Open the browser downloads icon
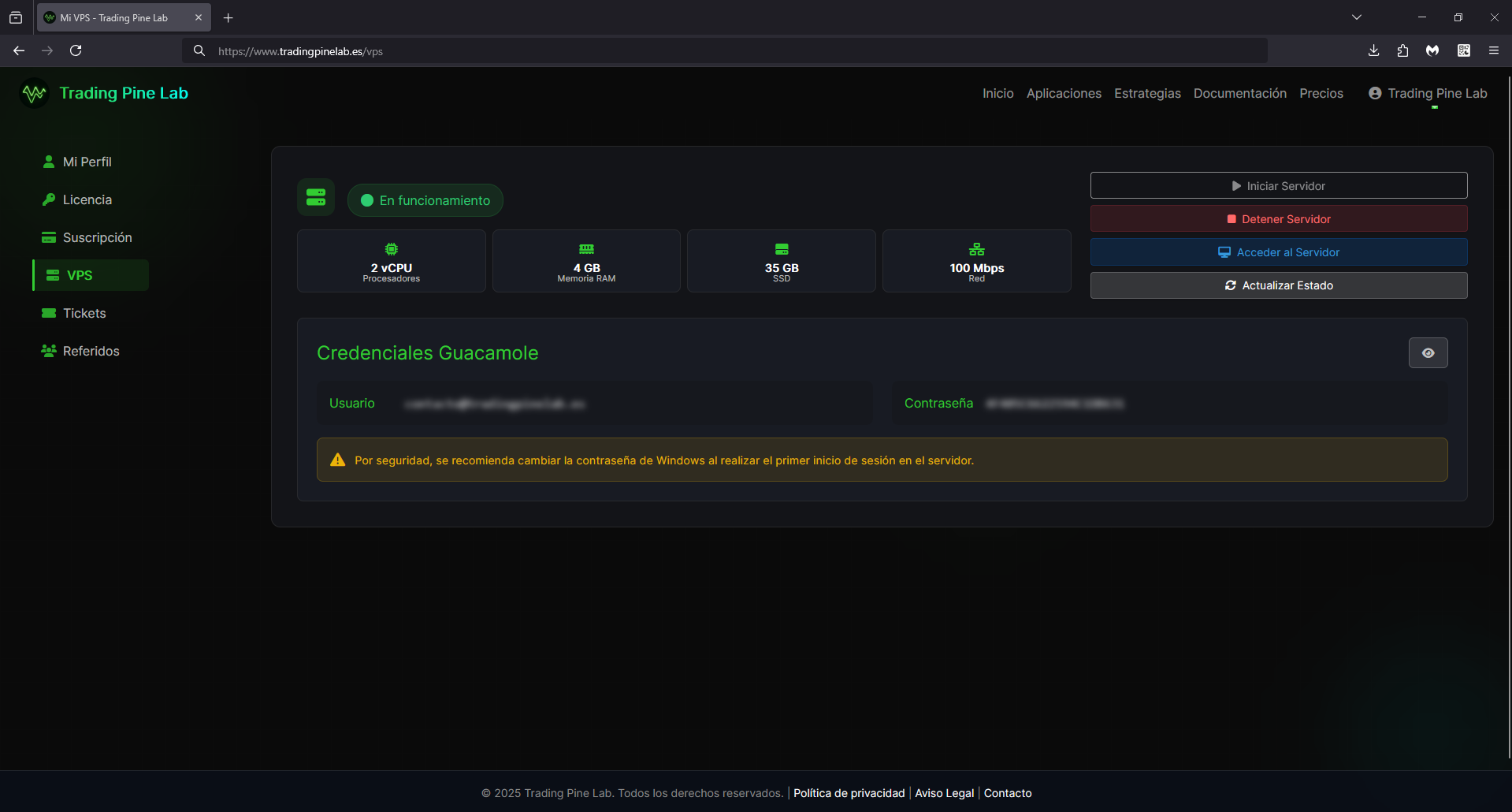Viewport: 1512px width, 812px height. pos(1373,50)
